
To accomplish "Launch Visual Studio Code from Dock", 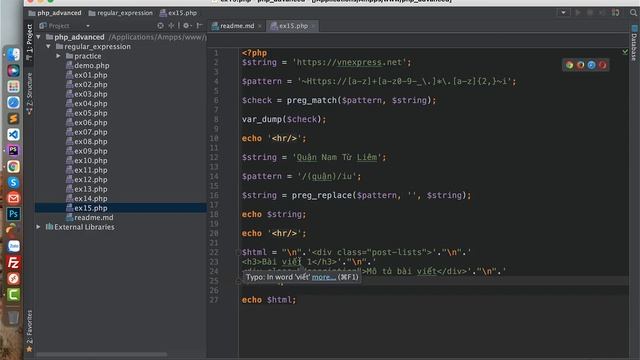I will pos(13,134).
